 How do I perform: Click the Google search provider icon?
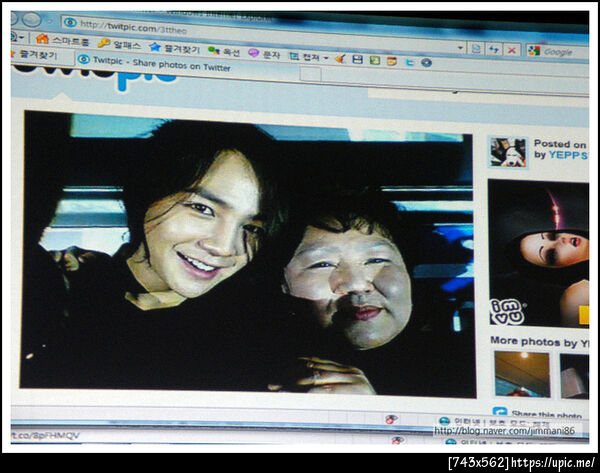click(533, 51)
